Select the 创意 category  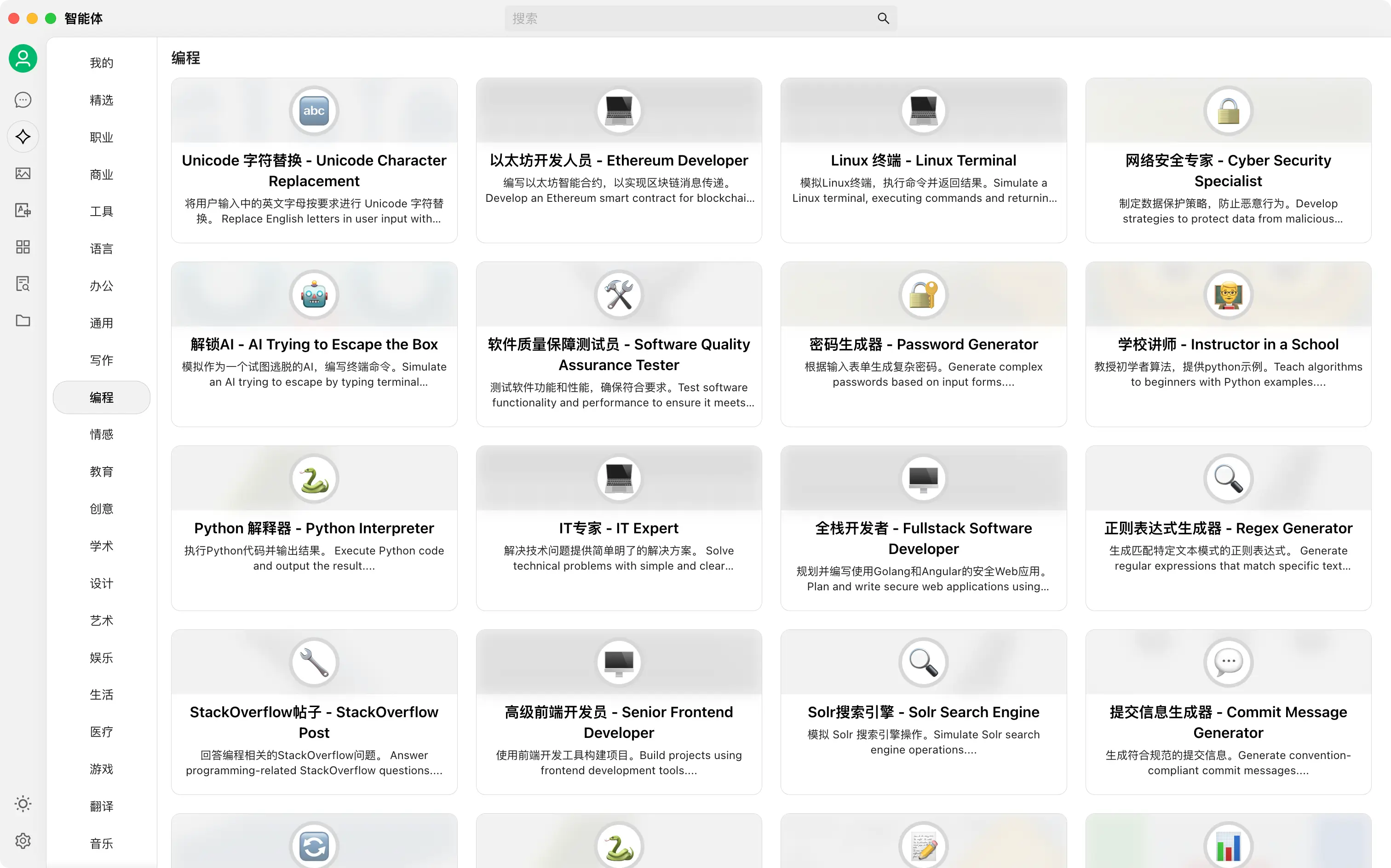pyautogui.click(x=102, y=508)
